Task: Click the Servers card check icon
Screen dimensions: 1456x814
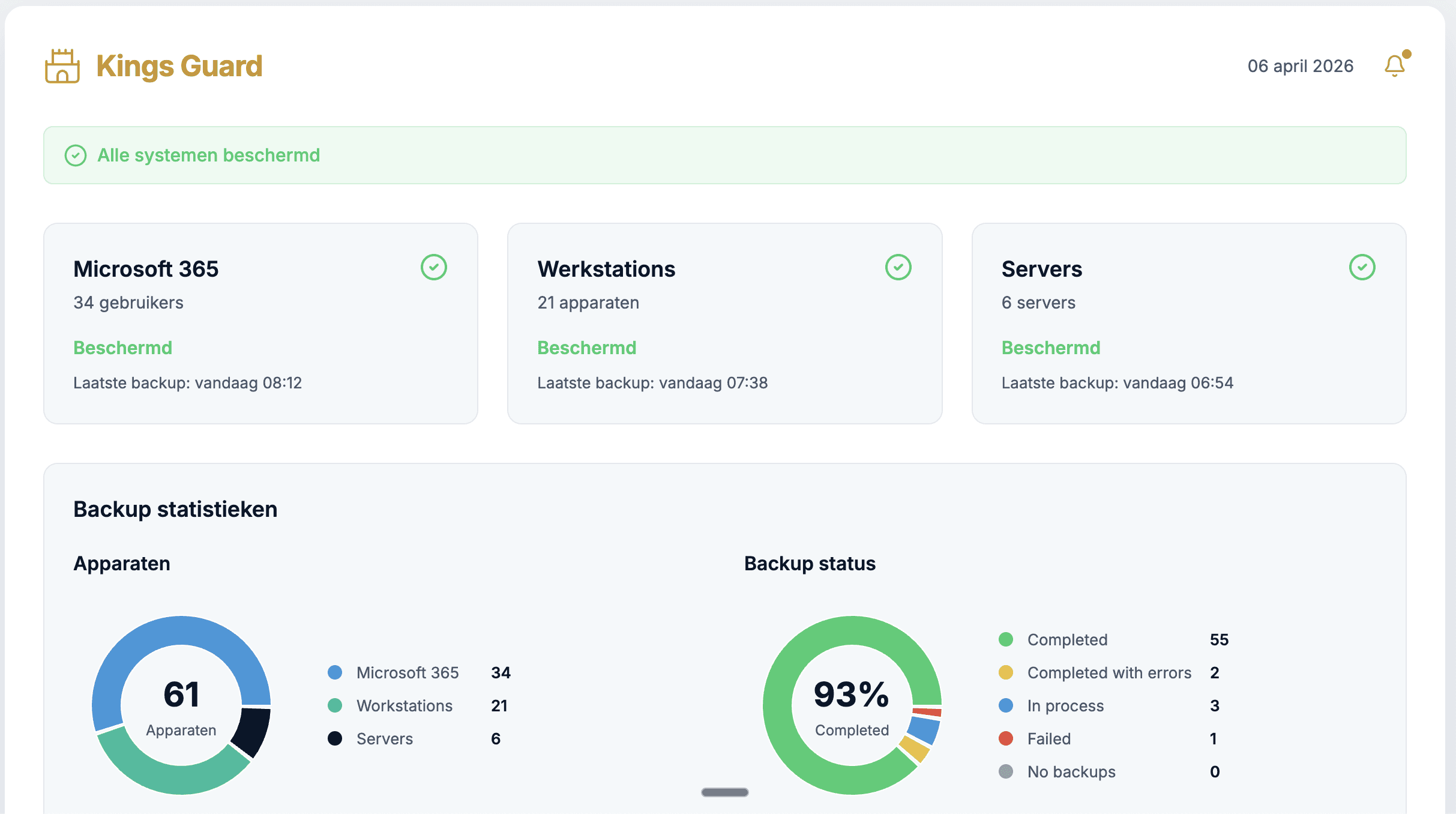Action: (1362, 267)
